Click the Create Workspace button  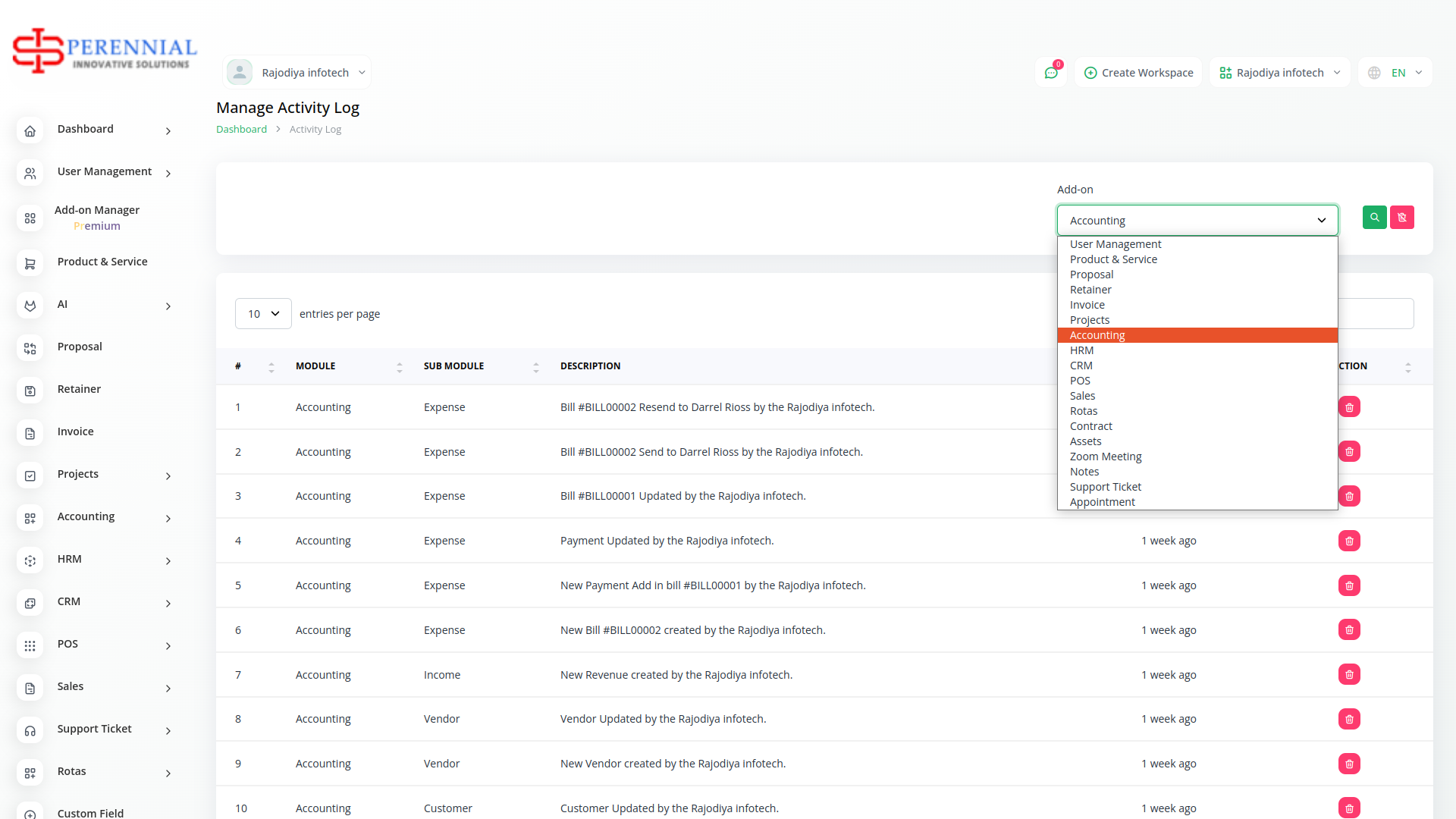(x=1138, y=73)
